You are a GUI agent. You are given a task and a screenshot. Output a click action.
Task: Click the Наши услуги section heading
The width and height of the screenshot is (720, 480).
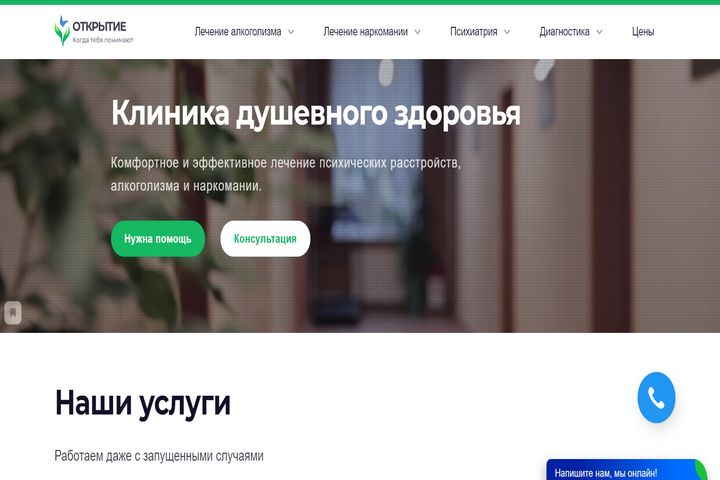click(x=142, y=404)
